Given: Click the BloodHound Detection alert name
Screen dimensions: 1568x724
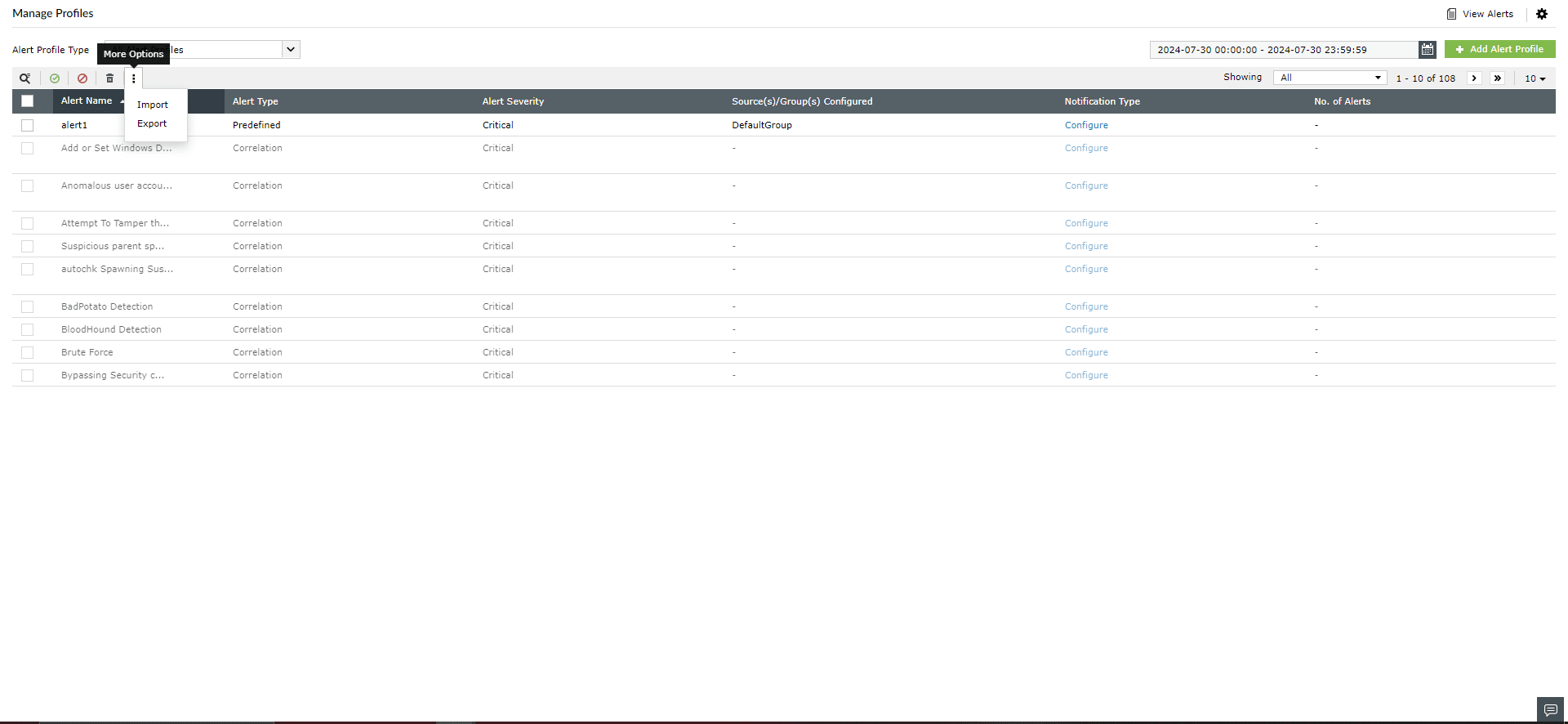Looking at the screenshot, I should click(111, 329).
